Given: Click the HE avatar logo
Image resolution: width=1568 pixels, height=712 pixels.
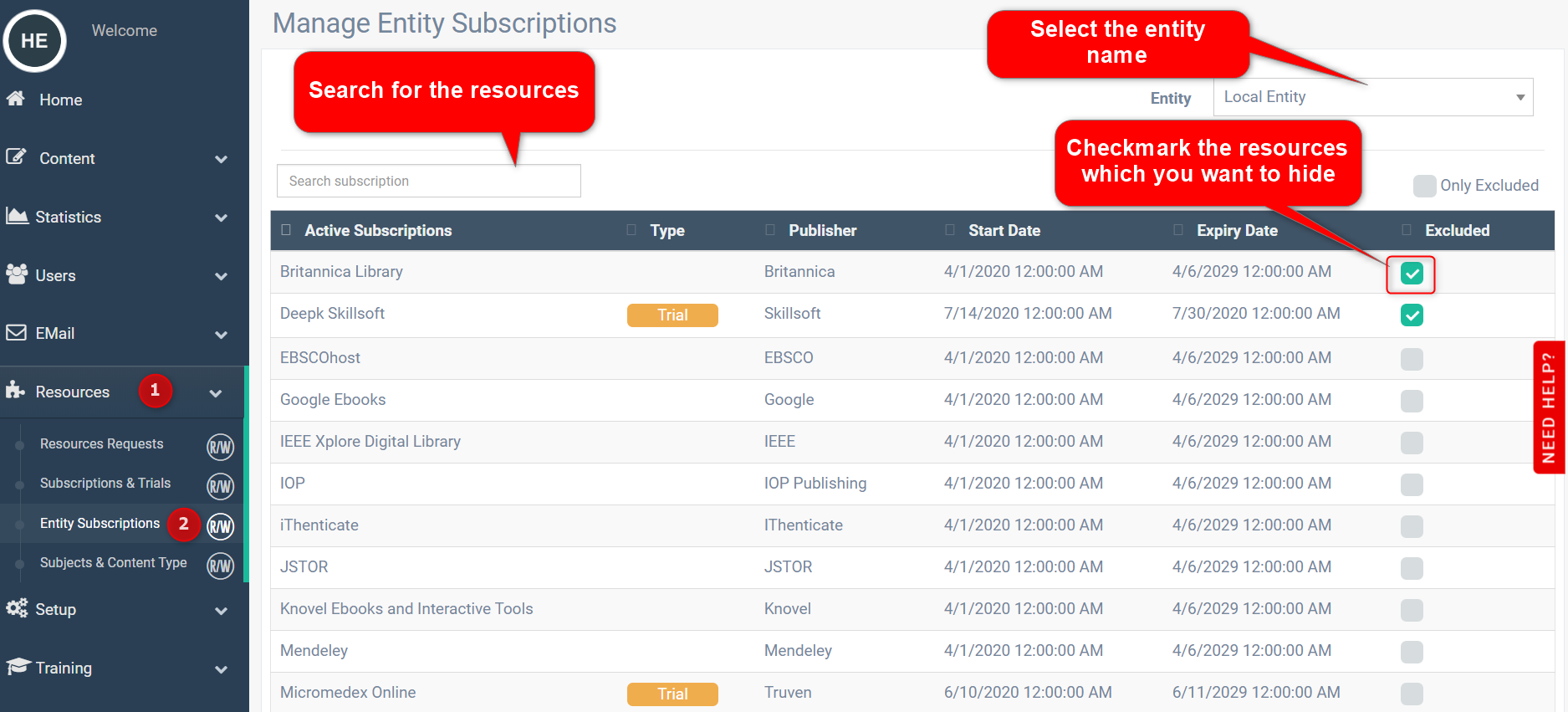Looking at the screenshot, I should [34, 41].
